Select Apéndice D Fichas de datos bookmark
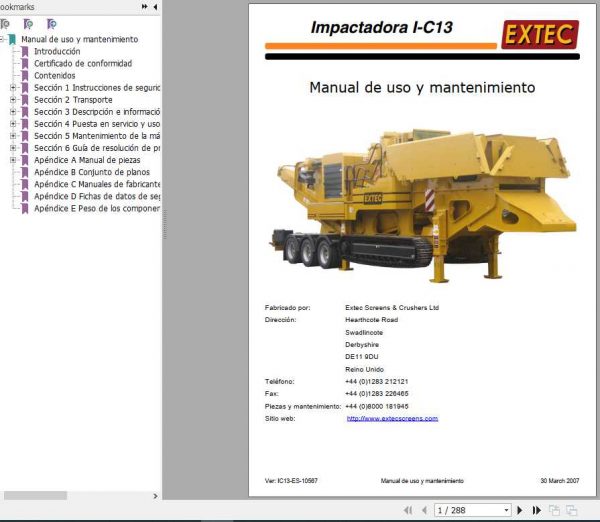 pos(97,196)
